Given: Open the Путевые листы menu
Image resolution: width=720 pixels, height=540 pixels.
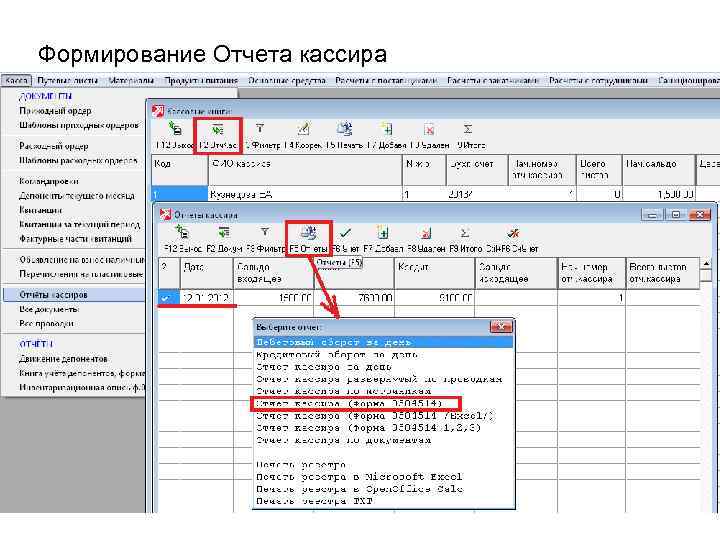Looking at the screenshot, I should pos(68,81).
